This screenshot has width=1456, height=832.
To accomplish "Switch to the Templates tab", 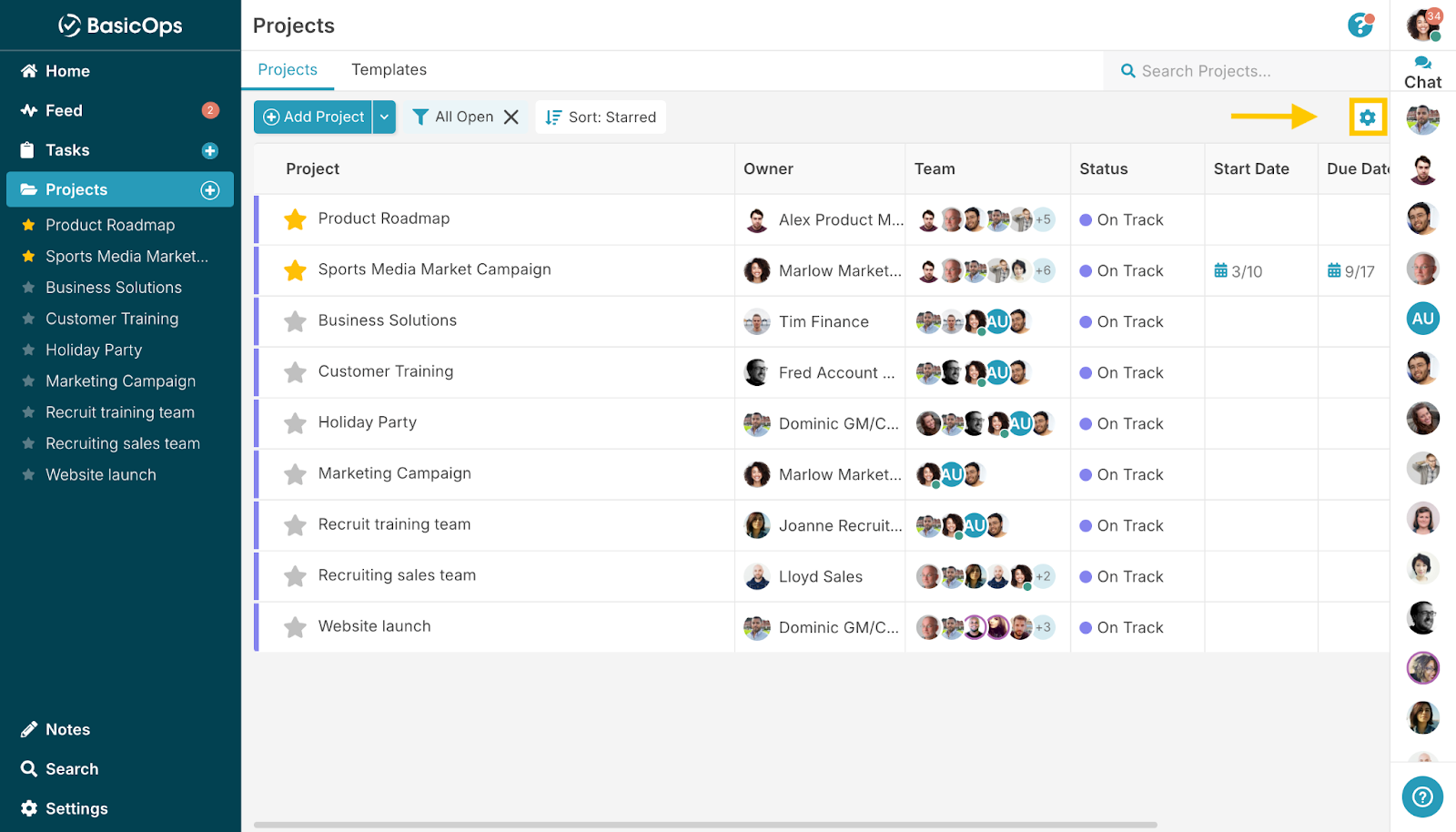I will click(x=389, y=70).
